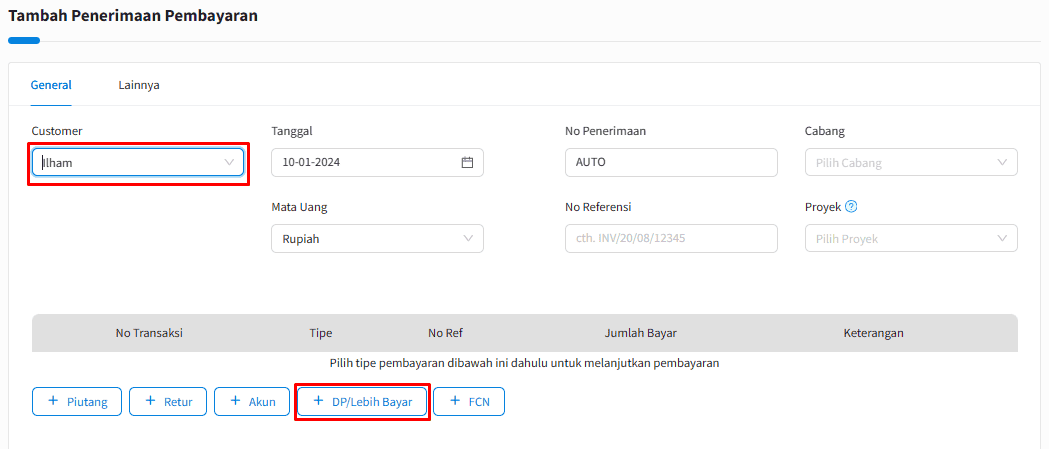Open the Mata Uang Rupiah dropdown
1049x449 pixels.
(377, 238)
